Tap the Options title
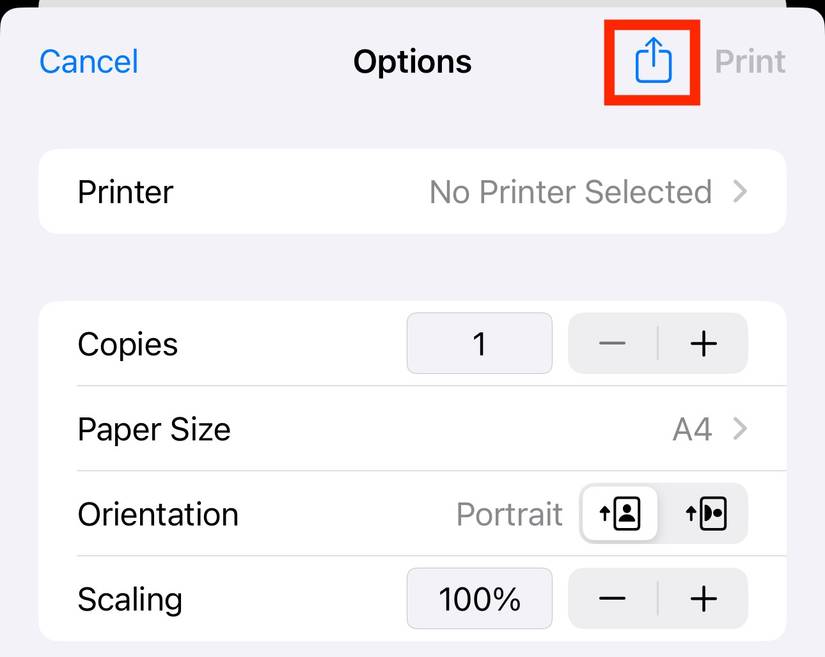Viewport: 825px width, 657px height. click(x=412, y=61)
